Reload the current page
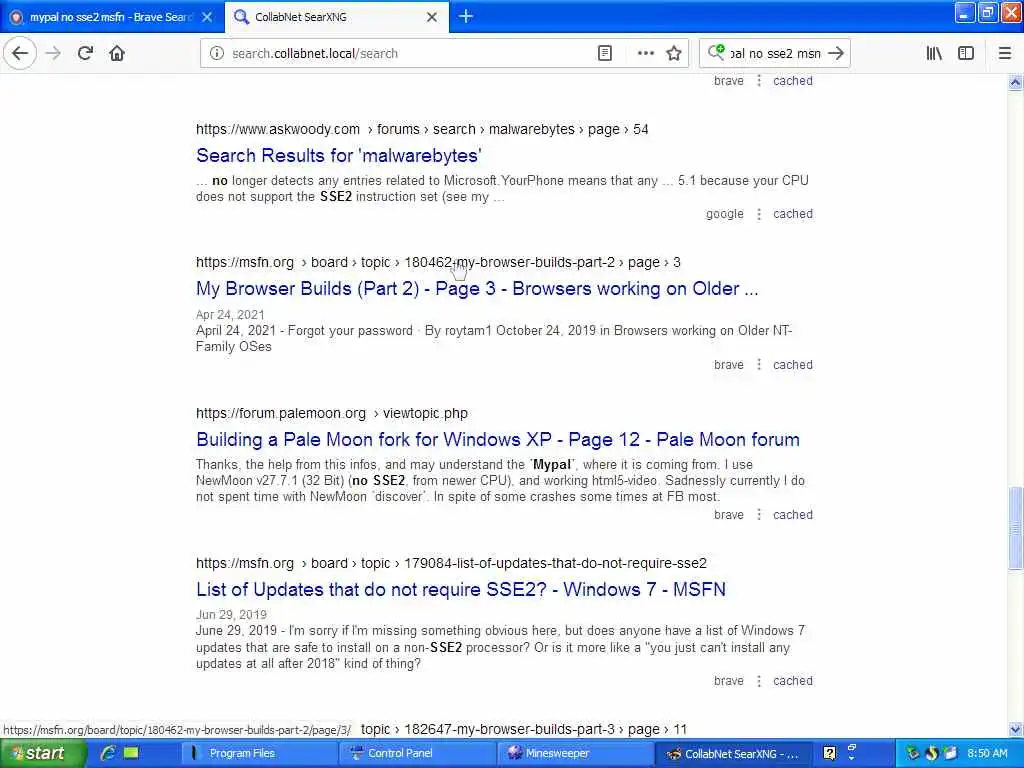This screenshot has height=768, width=1024. 86,53
